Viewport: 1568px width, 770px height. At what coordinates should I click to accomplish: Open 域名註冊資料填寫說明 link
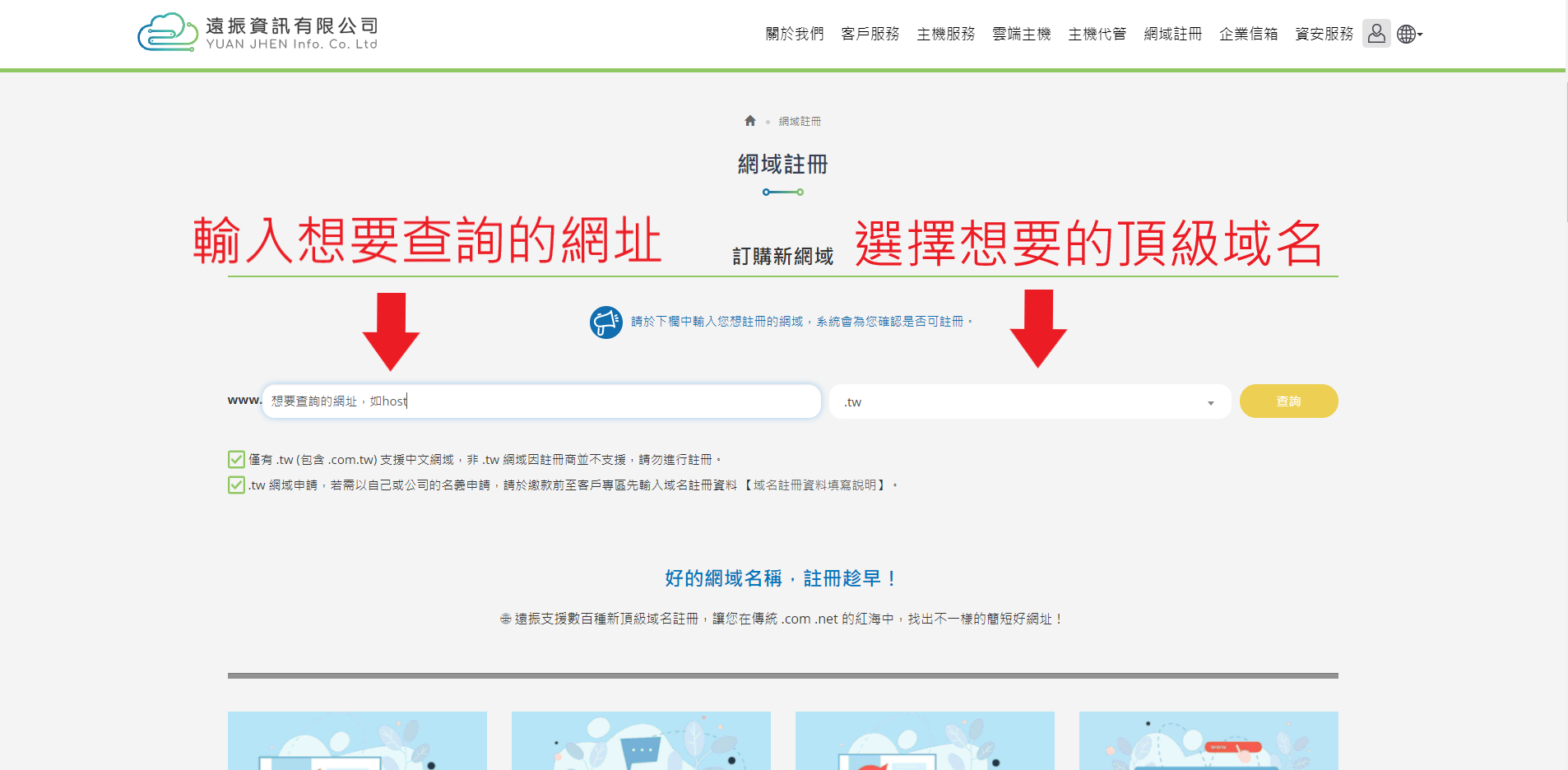click(x=814, y=485)
